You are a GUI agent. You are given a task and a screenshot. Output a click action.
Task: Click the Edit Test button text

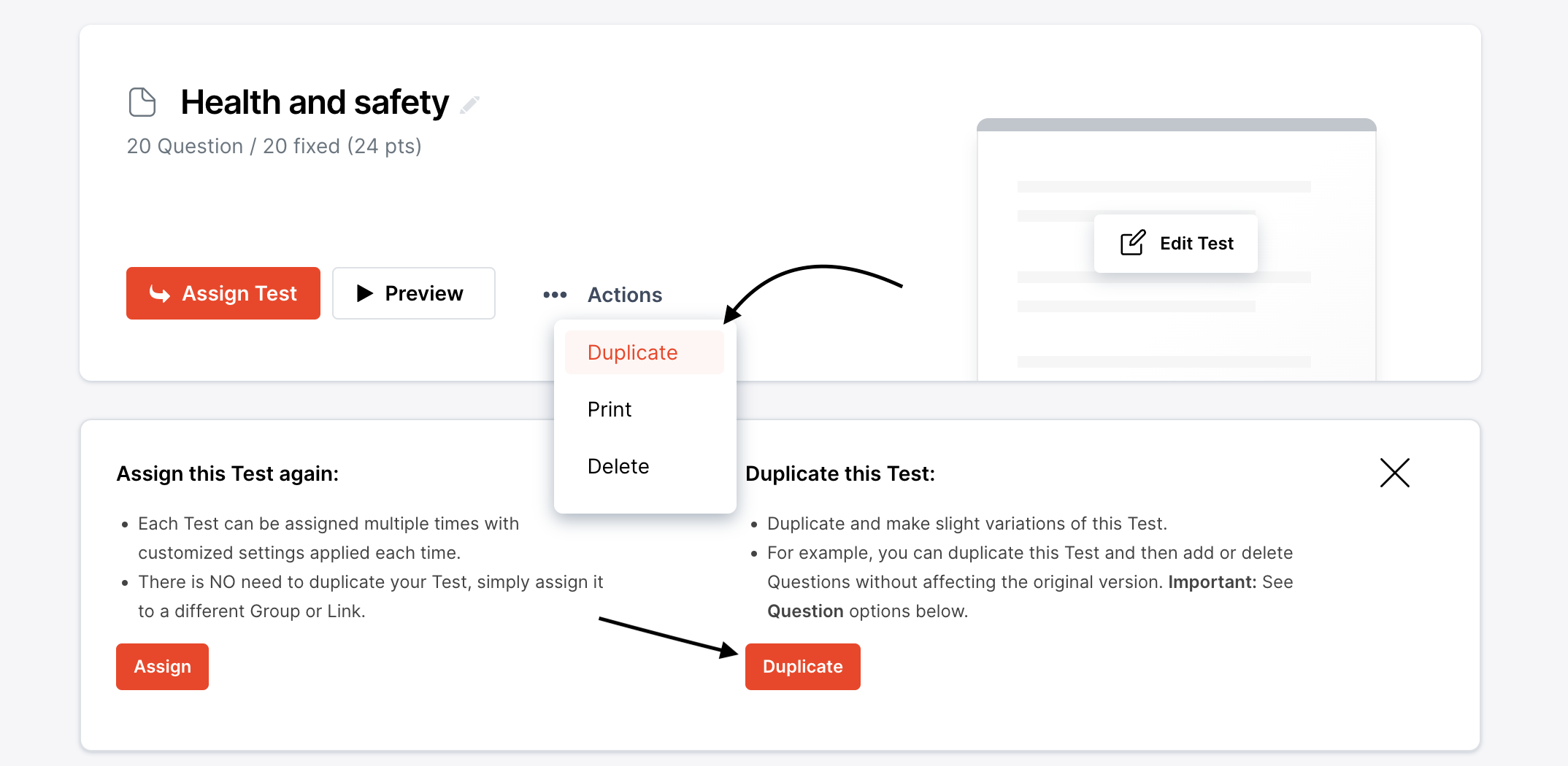click(1196, 243)
